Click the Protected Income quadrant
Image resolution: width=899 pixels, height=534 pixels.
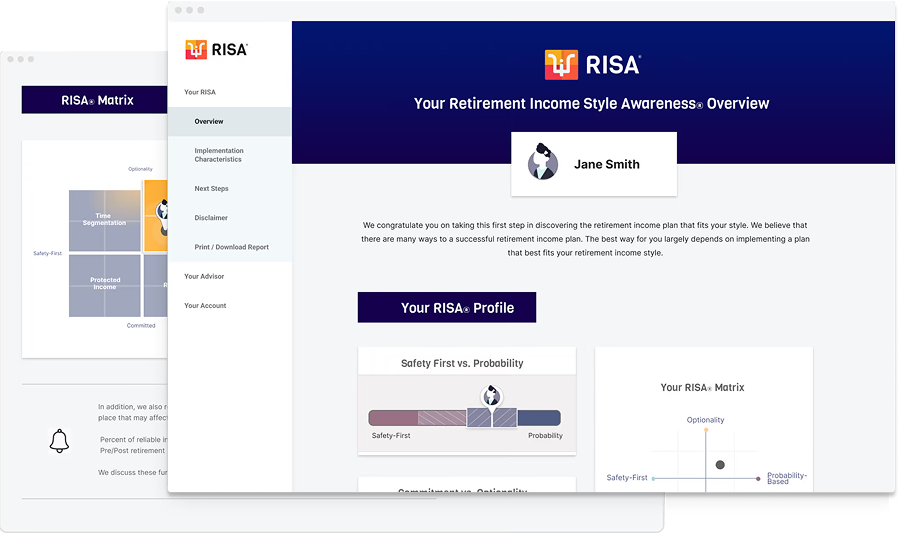(x=104, y=285)
